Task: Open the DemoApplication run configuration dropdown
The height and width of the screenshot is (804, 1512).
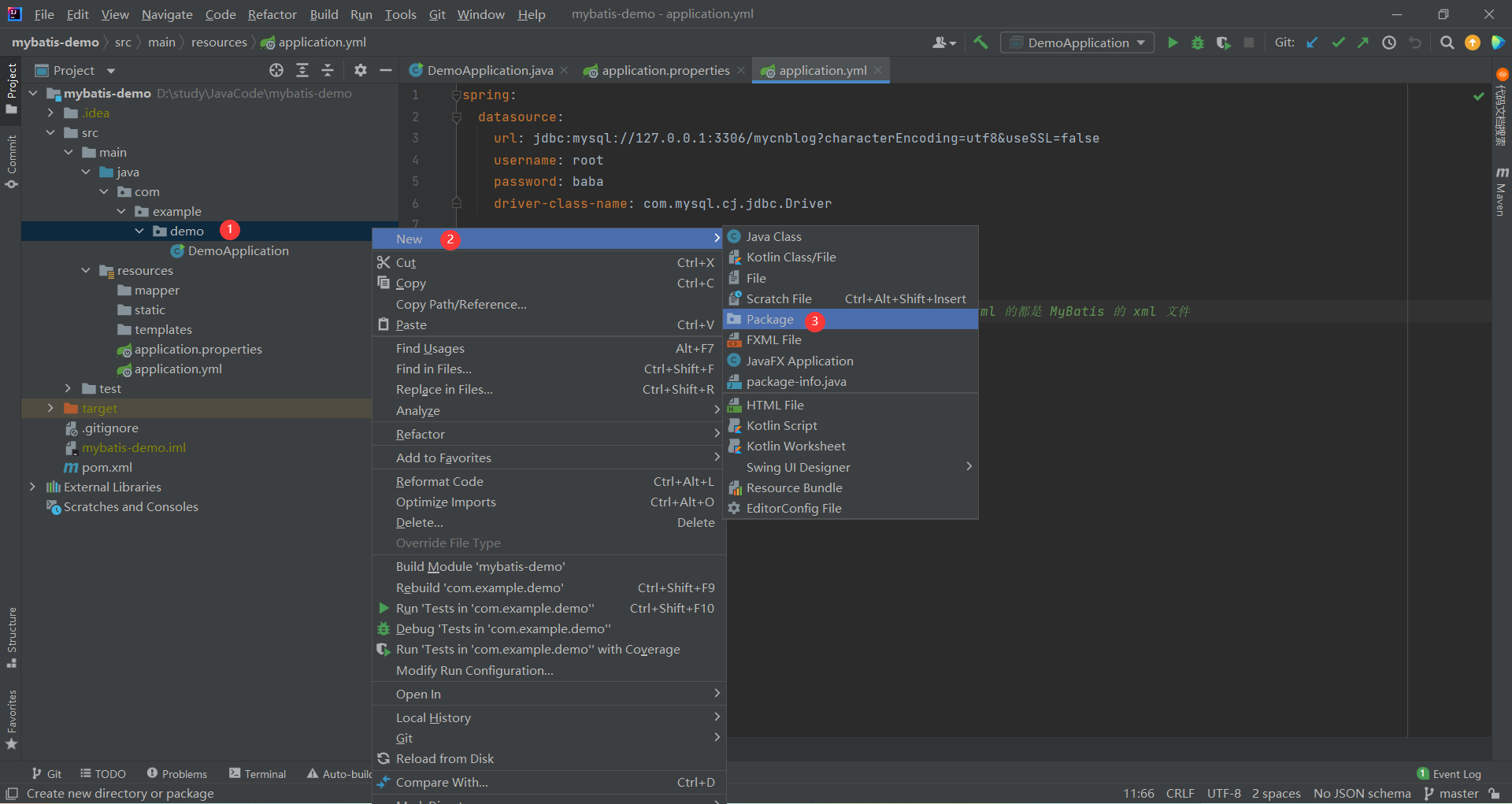Action: tap(1077, 43)
